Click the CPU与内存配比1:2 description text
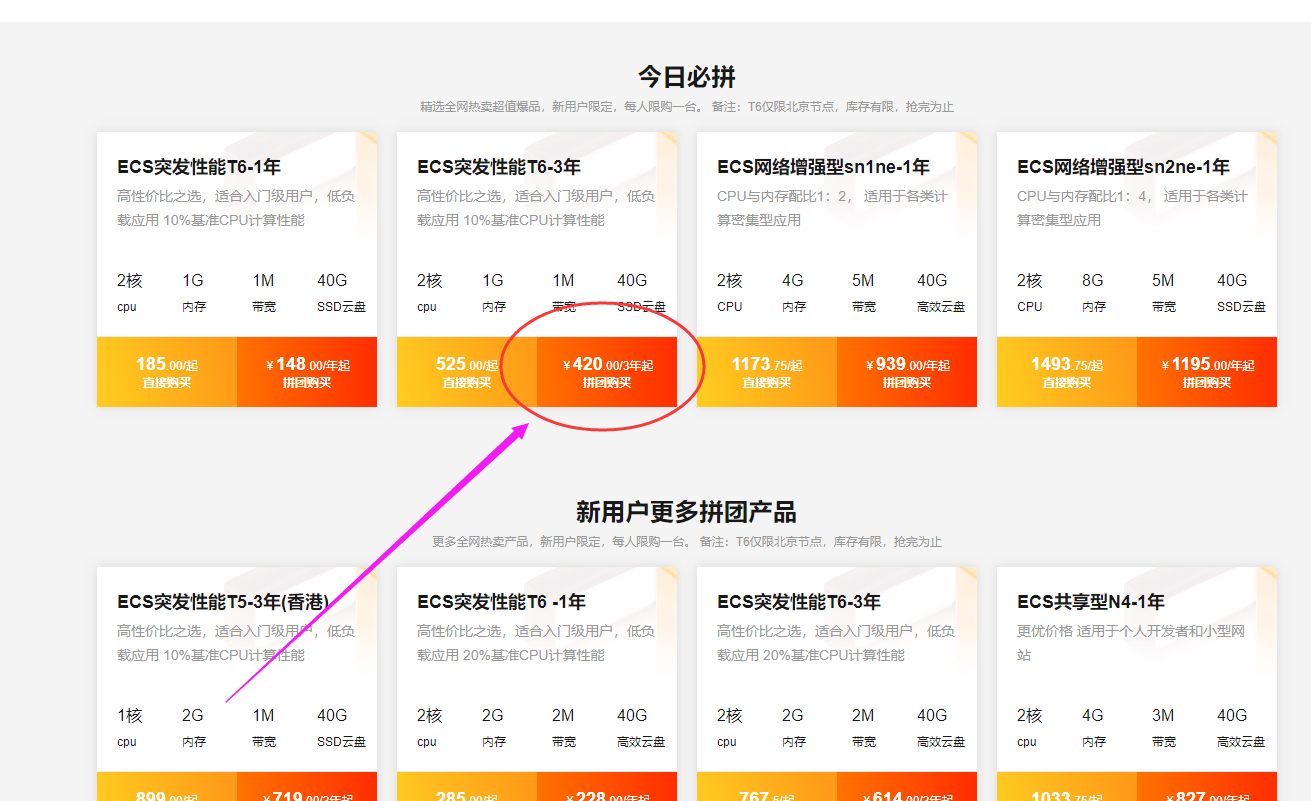The height and width of the screenshot is (801, 1311). click(x=832, y=208)
